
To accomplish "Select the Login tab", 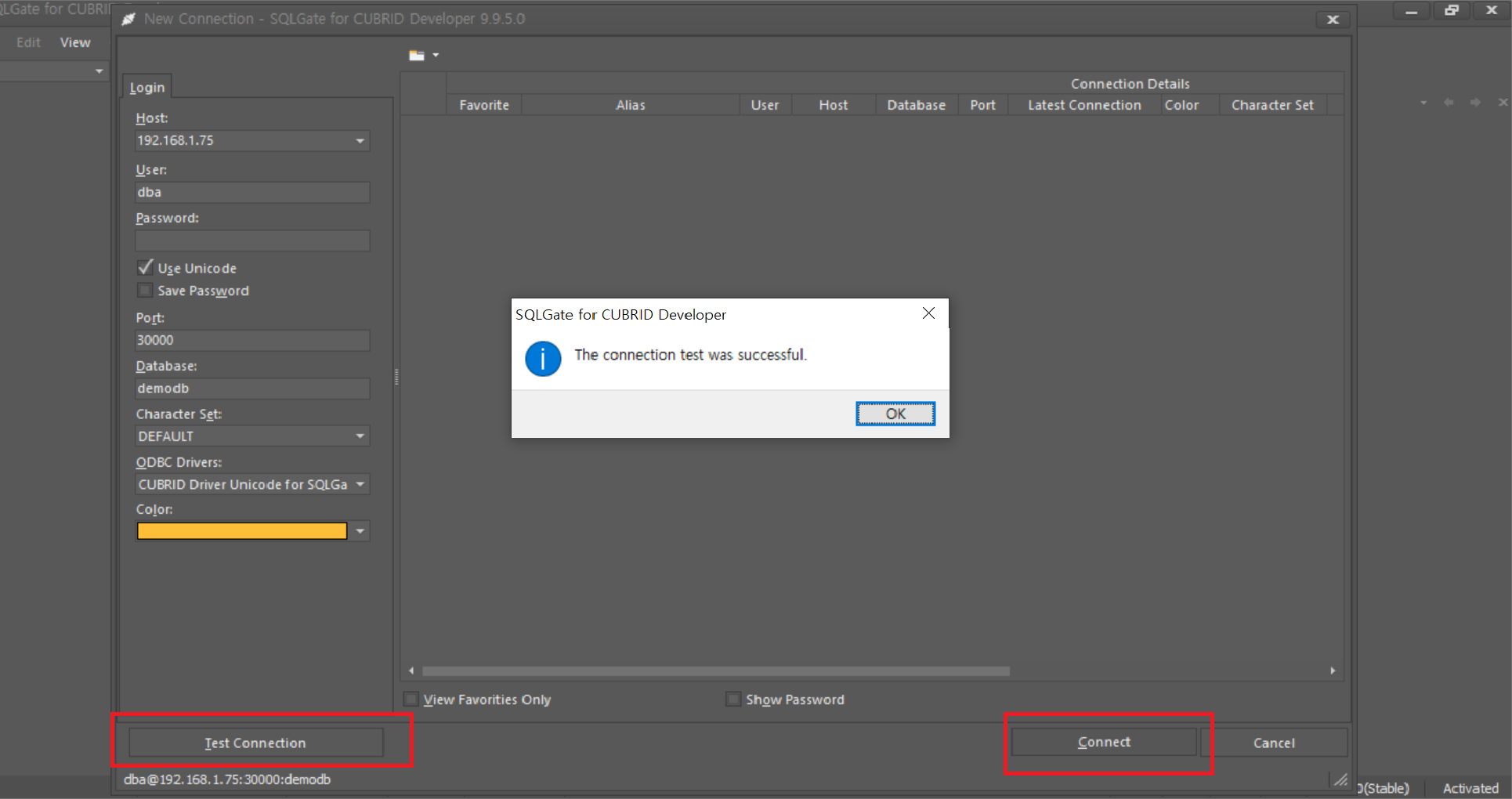I will pos(147,87).
